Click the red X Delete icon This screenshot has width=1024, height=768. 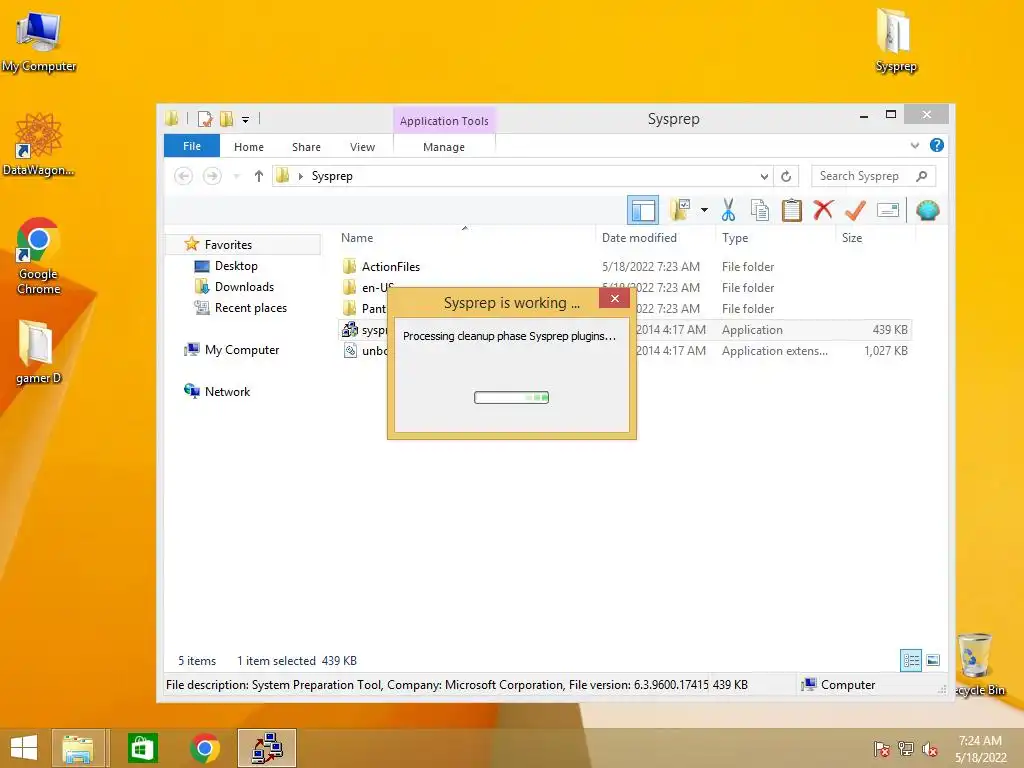(x=823, y=210)
